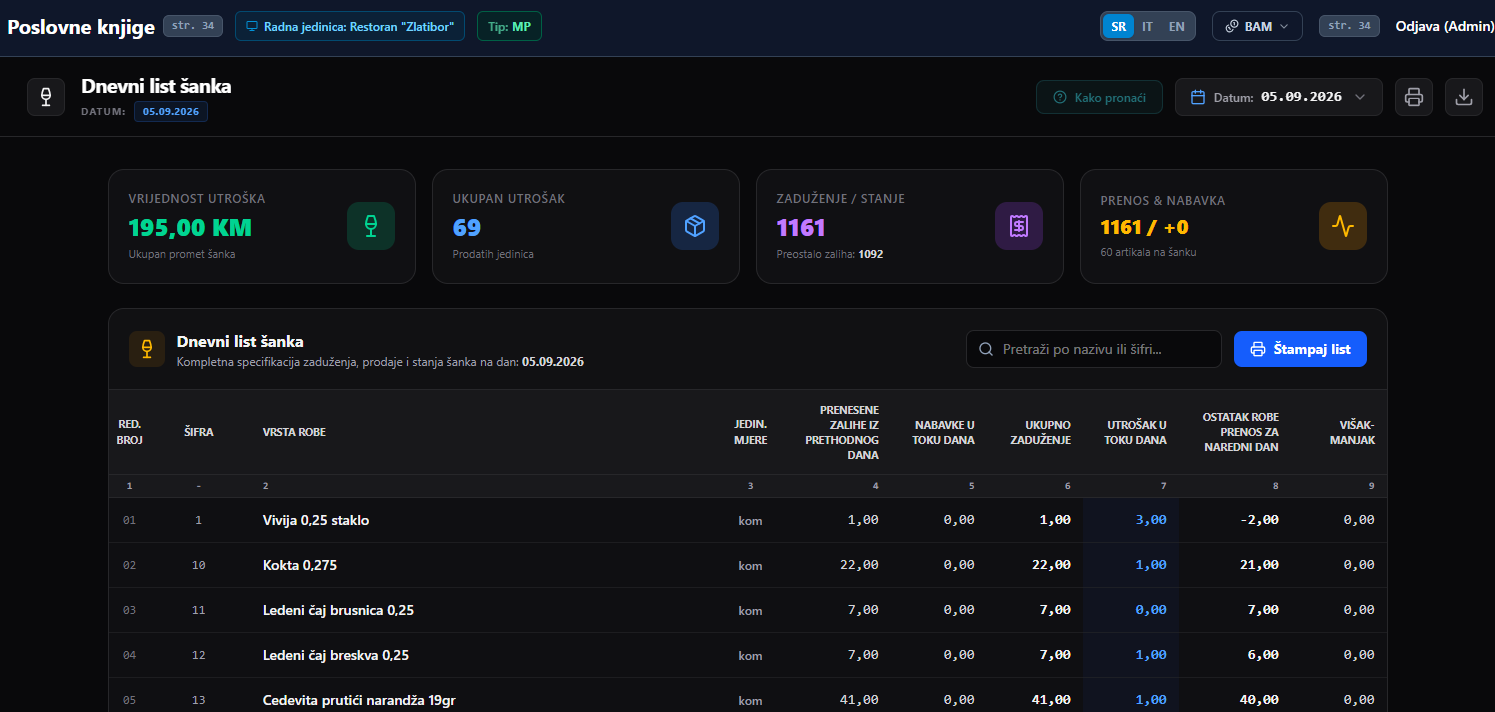Click yellow glass icon in table panel header
Image resolution: width=1495 pixels, height=712 pixels.
(x=147, y=349)
